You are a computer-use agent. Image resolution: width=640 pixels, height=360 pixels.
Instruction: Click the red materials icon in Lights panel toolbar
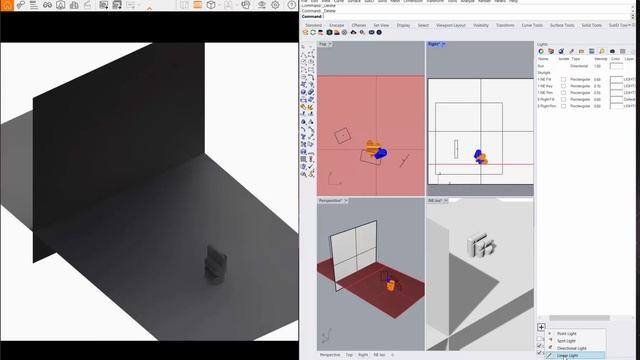(x=551, y=51)
